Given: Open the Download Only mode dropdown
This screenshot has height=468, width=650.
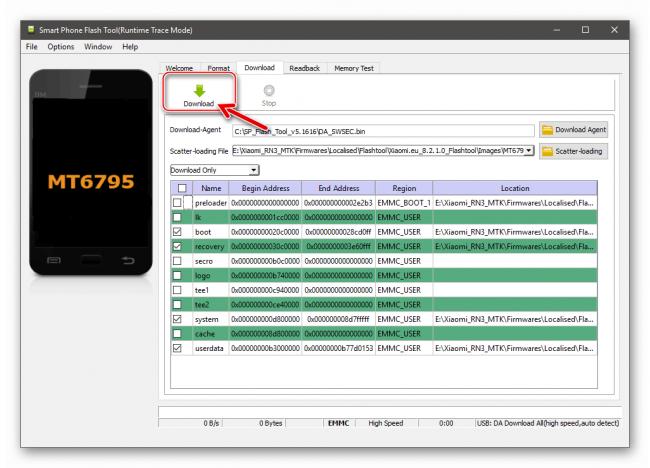Looking at the screenshot, I should tap(215, 170).
